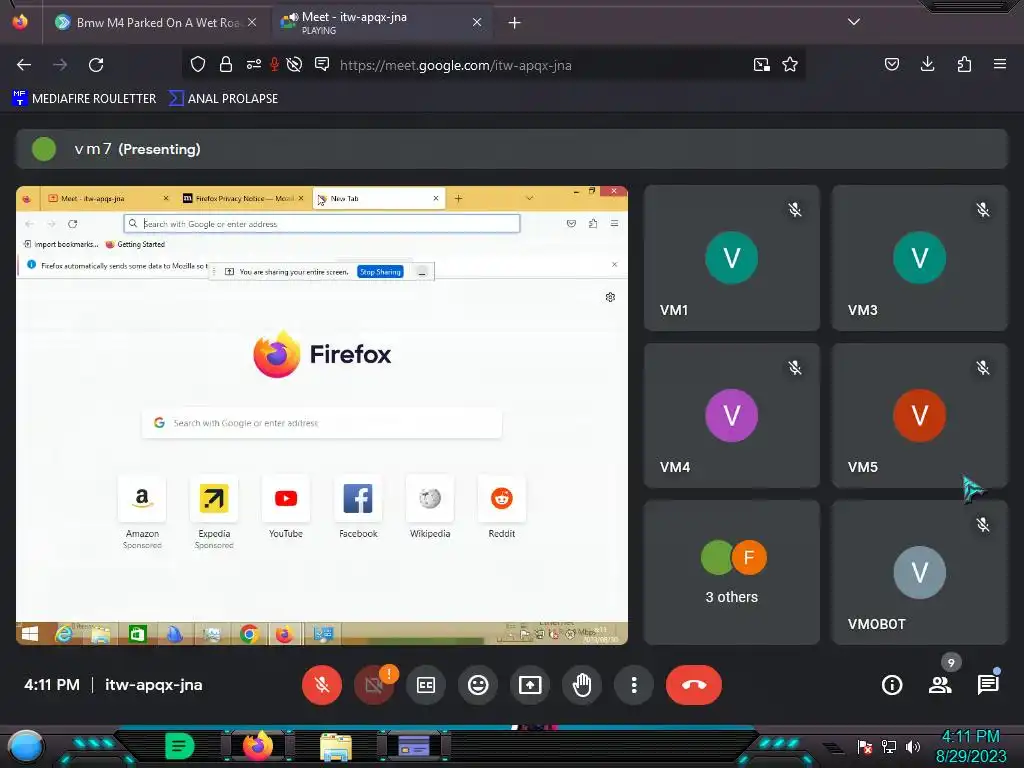The width and height of the screenshot is (1024, 768).
Task: Save to Pocket icon in toolbar
Action: [892, 64]
